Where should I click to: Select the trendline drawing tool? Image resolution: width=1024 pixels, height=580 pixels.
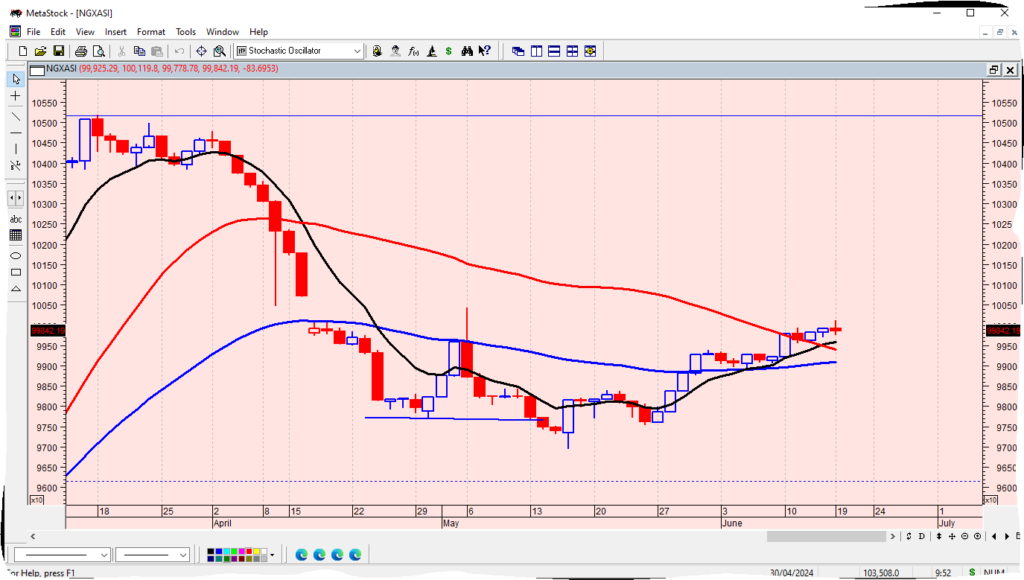15,114
